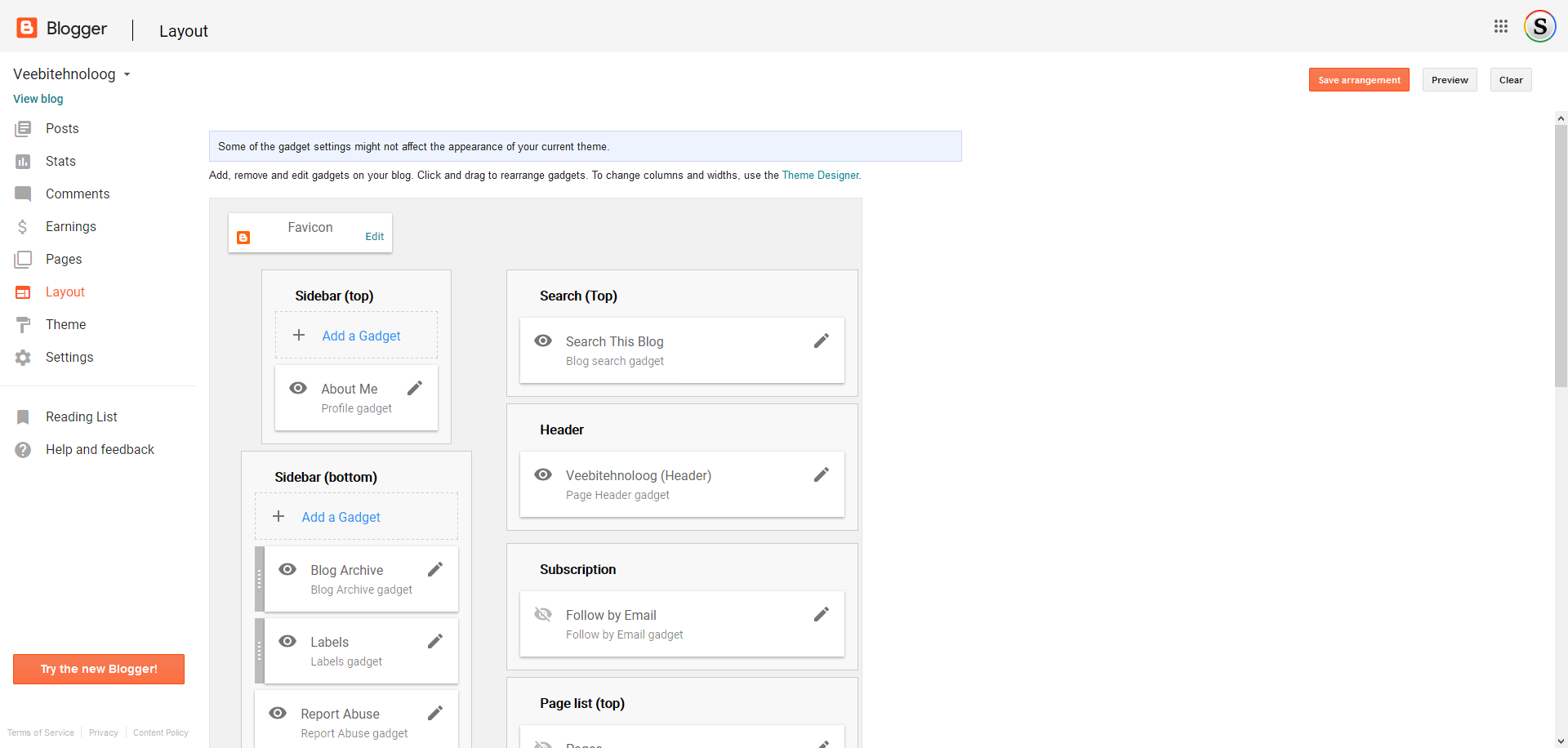This screenshot has width=1568, height=748.
Task: Open the Google apps grid icon
Action: pos(1500,26)
